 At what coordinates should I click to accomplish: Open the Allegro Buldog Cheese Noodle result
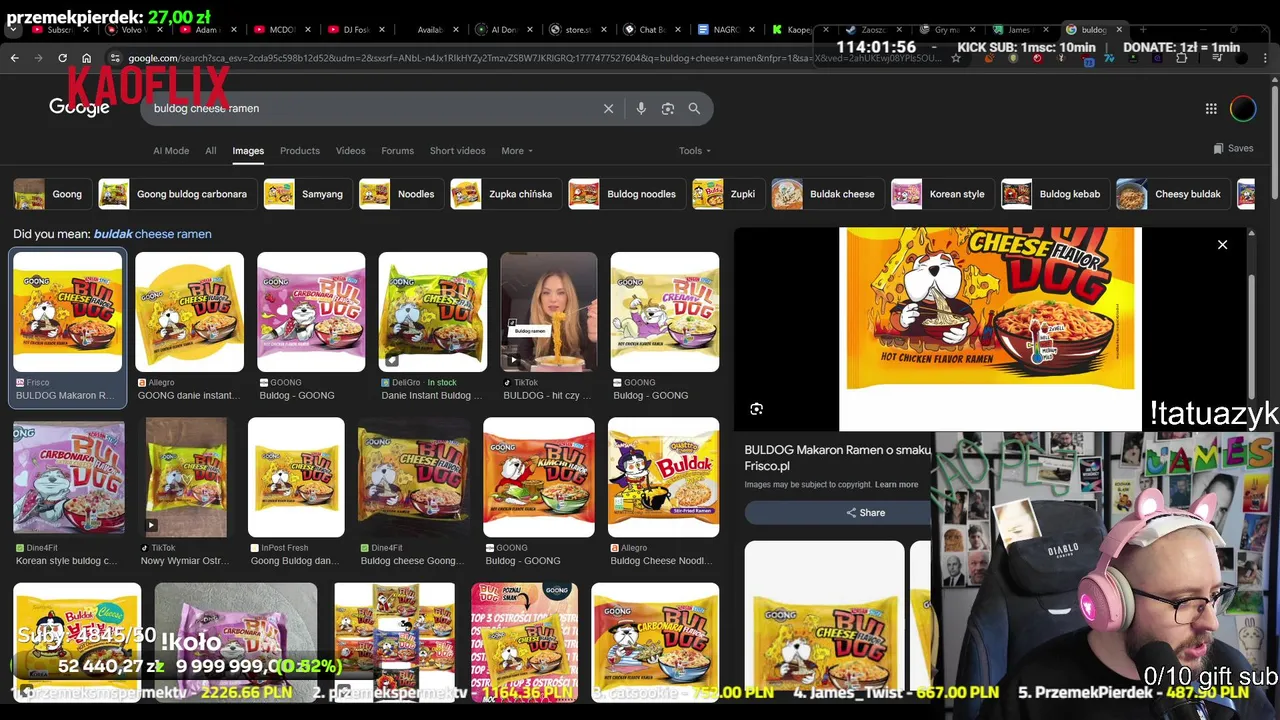[663, 494]
